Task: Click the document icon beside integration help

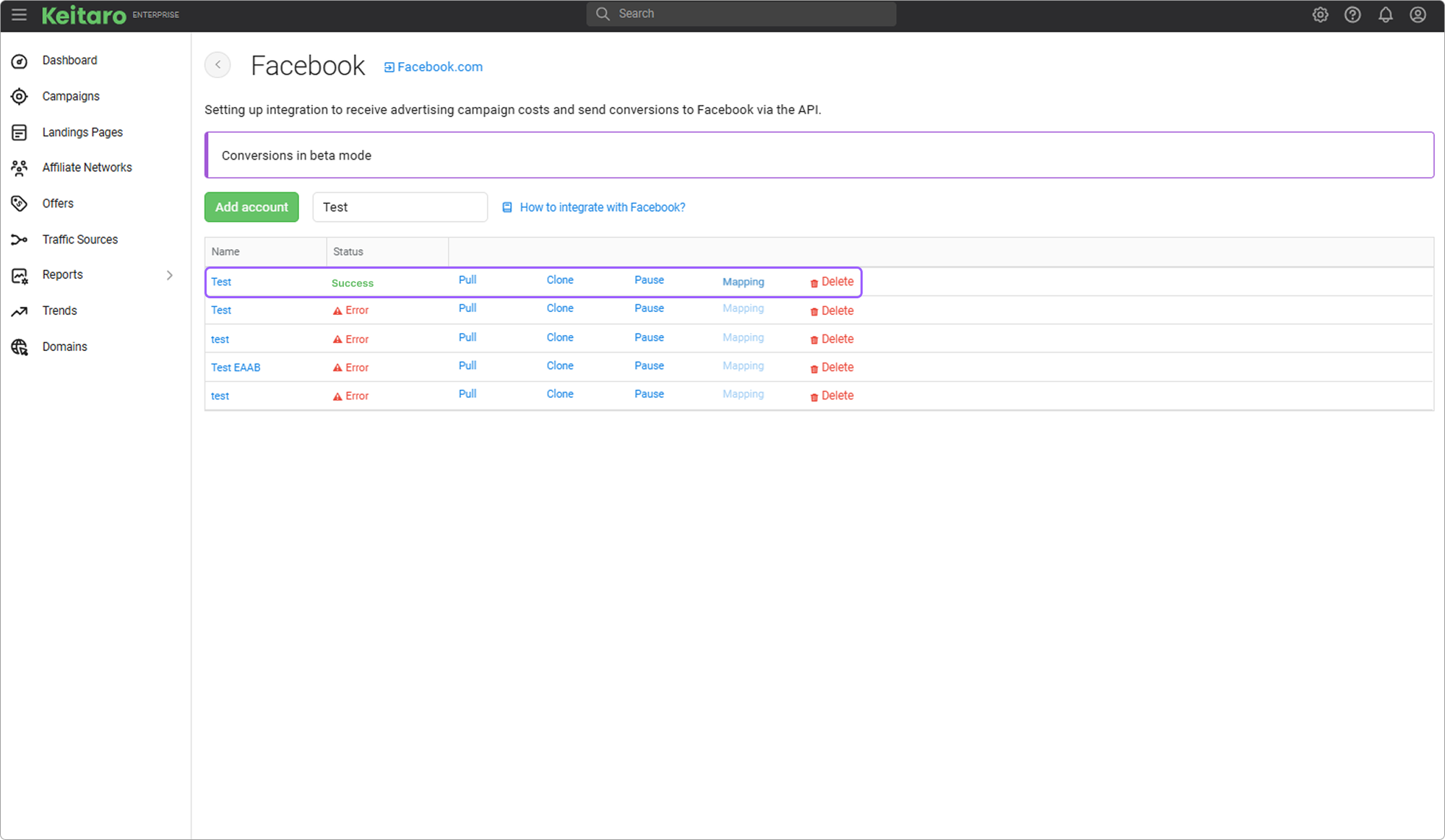Action: [x=507, y=207]
